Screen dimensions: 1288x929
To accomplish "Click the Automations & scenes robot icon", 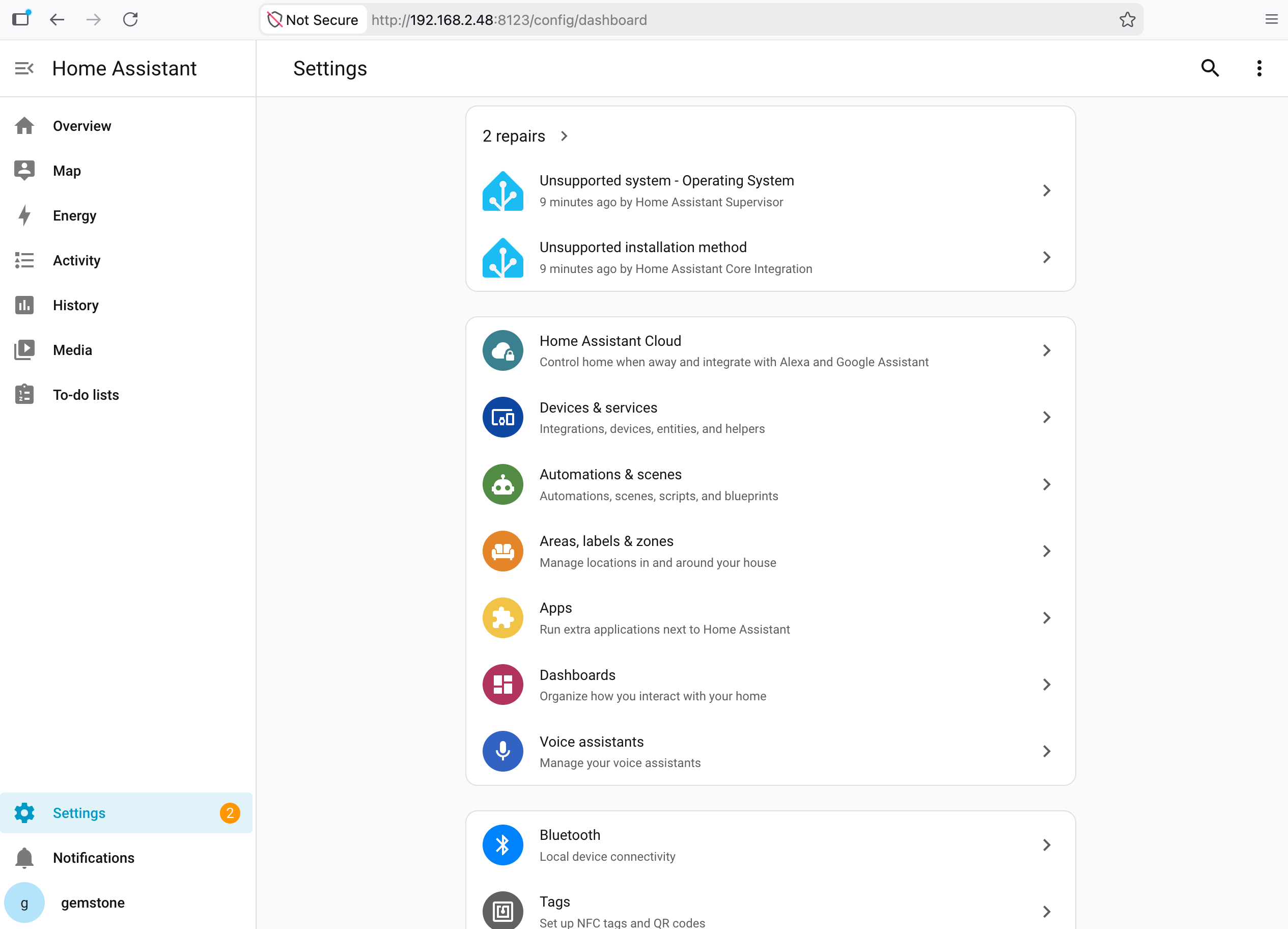I will tap(502, 484).
